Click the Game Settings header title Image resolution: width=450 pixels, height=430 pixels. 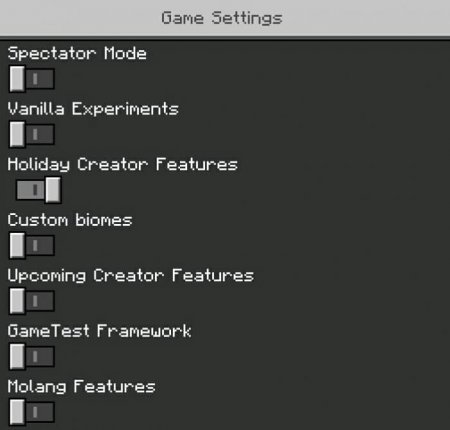[x=222, y=18]
